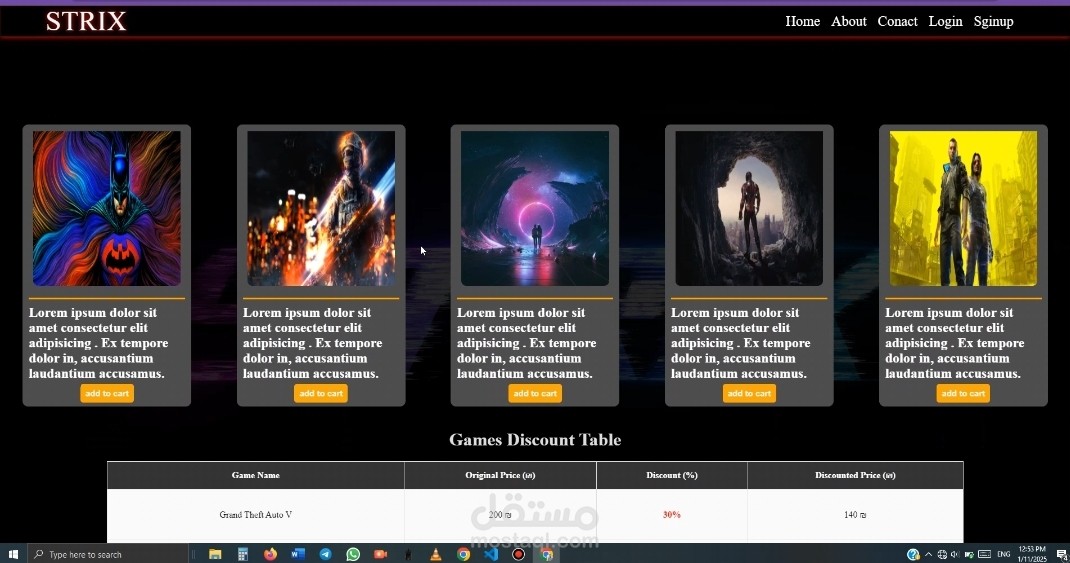Screen dimensions: 1070x563
Task: Open the volume speaker tray icon
Action: point(955,554)
